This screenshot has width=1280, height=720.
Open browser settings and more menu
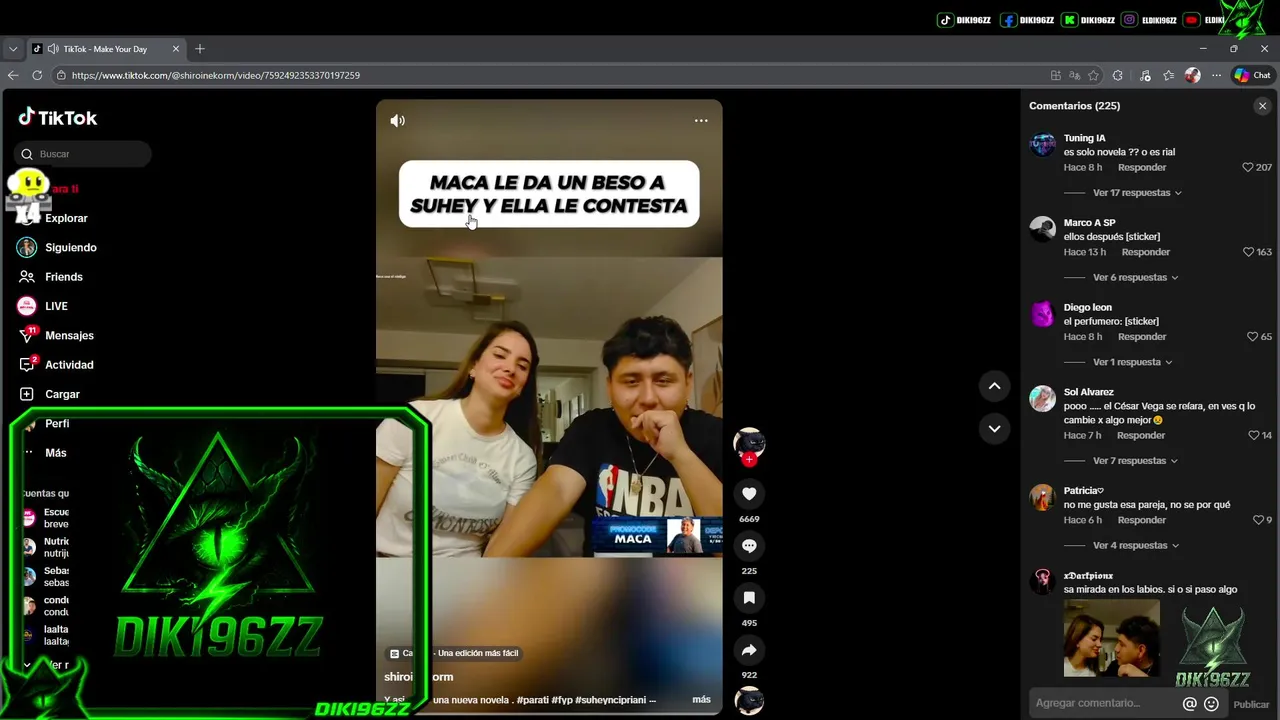(1216, 75)
